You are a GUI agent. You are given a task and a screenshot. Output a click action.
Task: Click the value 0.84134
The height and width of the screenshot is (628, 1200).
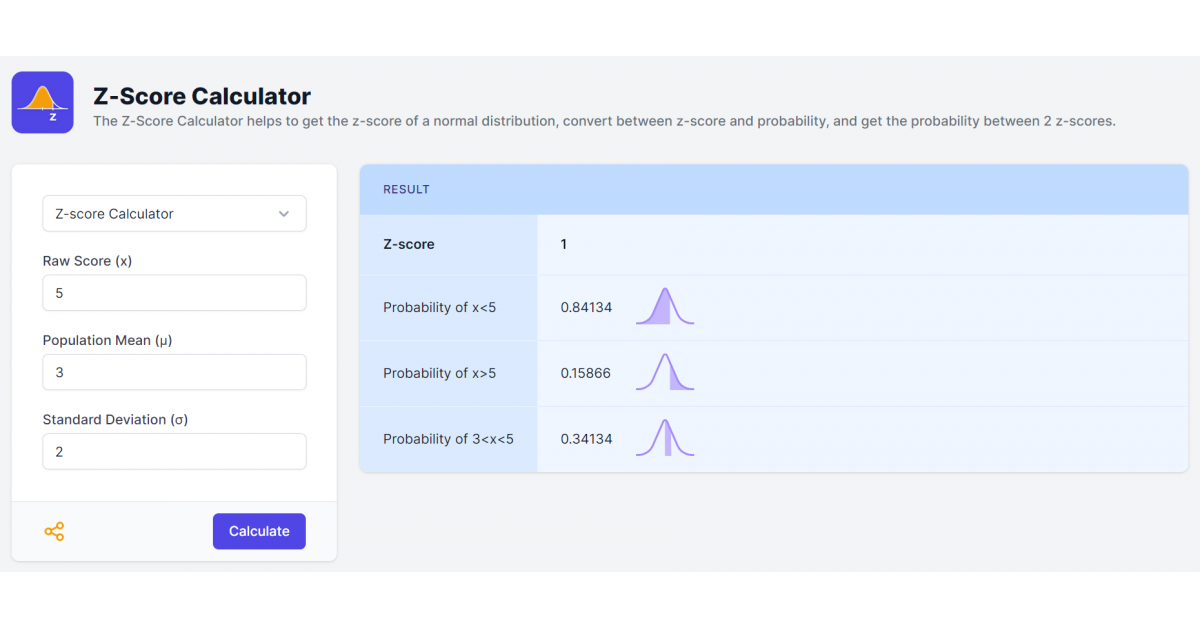pyautogui.click(x=586, y=307)
